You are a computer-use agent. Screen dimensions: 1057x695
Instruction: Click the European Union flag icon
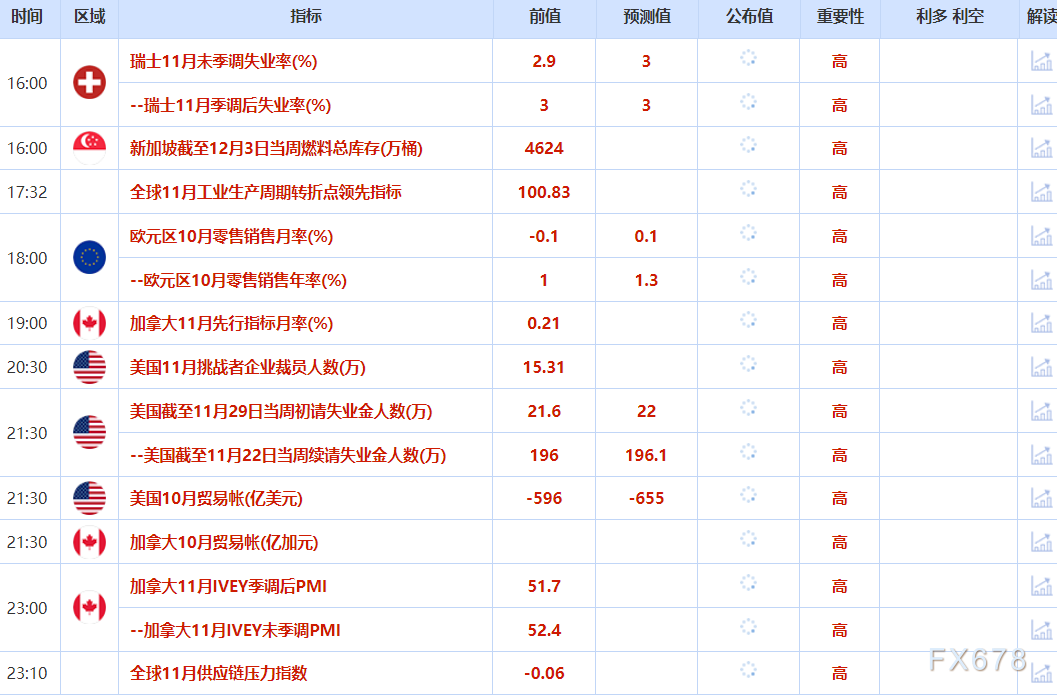pyautogui.click(x=89, y=257)
